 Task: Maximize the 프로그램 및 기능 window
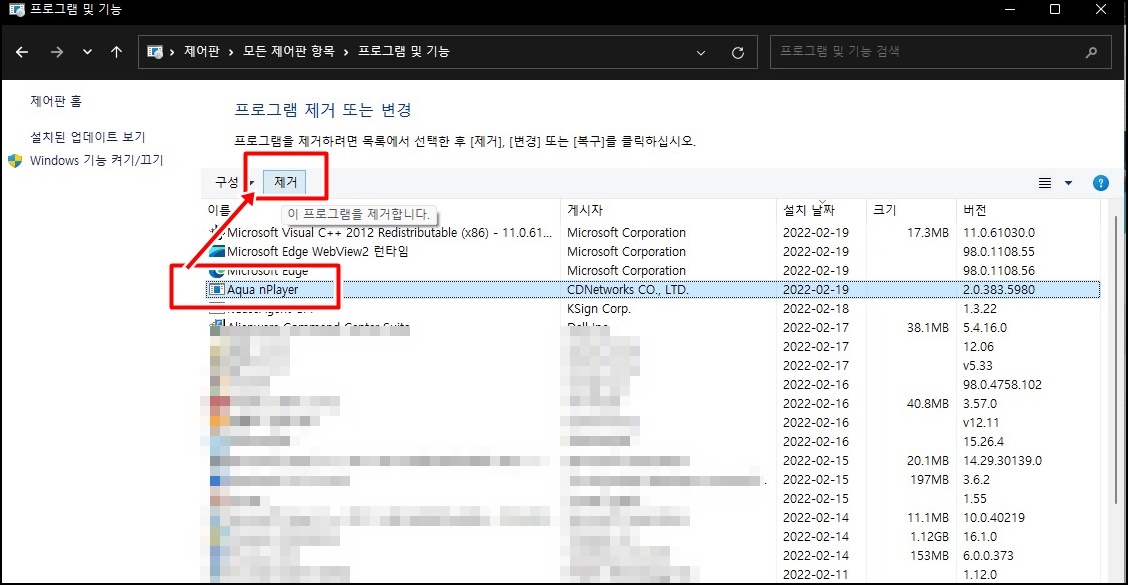coord(1055,9)
